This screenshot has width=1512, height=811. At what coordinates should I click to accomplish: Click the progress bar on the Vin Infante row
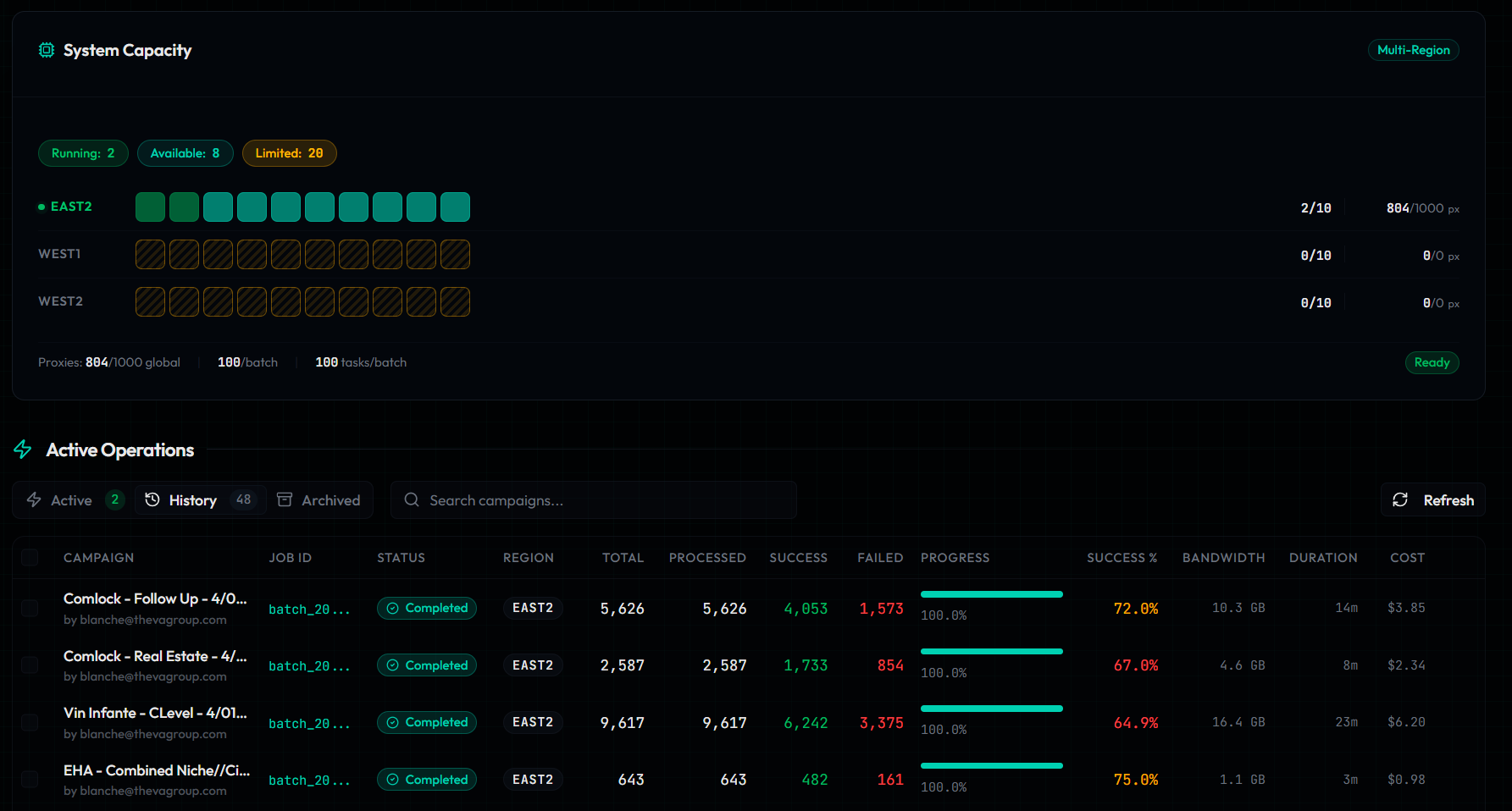991,709
